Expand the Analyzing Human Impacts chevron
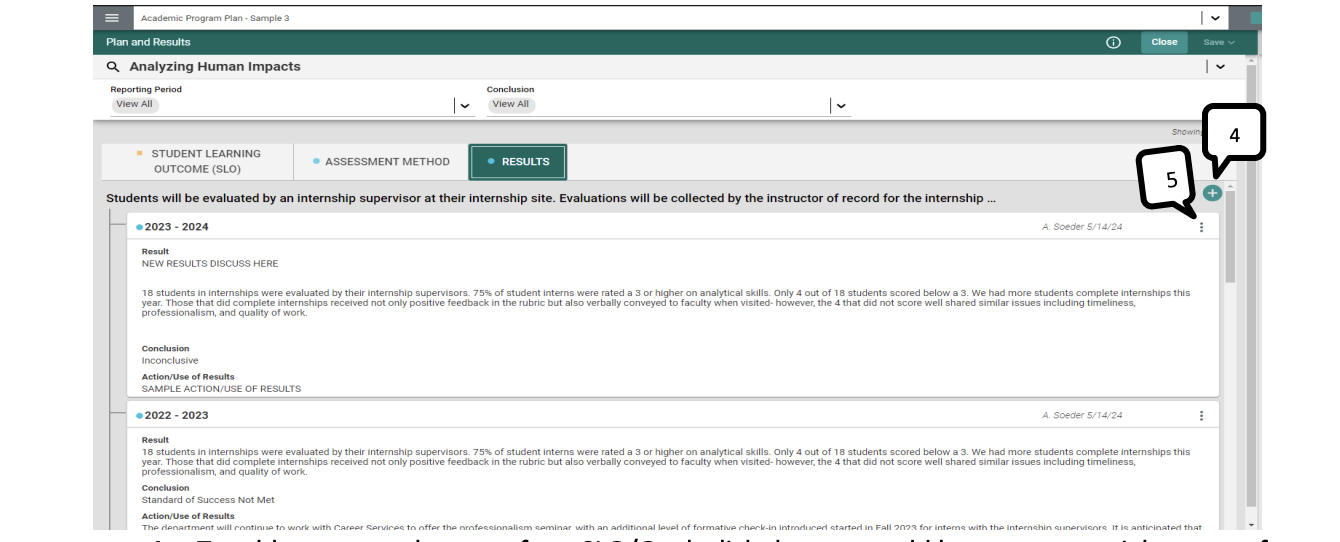This screenshot has width=1340, height=542. pos(1220,67)
